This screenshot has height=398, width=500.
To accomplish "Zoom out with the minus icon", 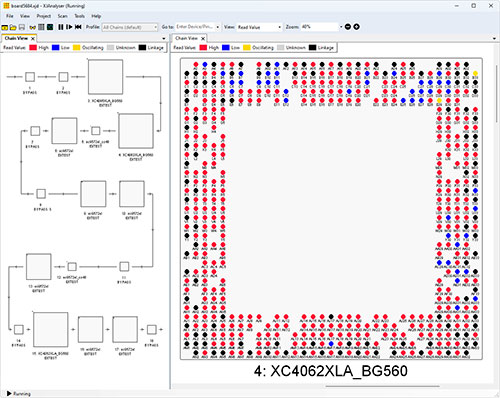I will (348, 27).
